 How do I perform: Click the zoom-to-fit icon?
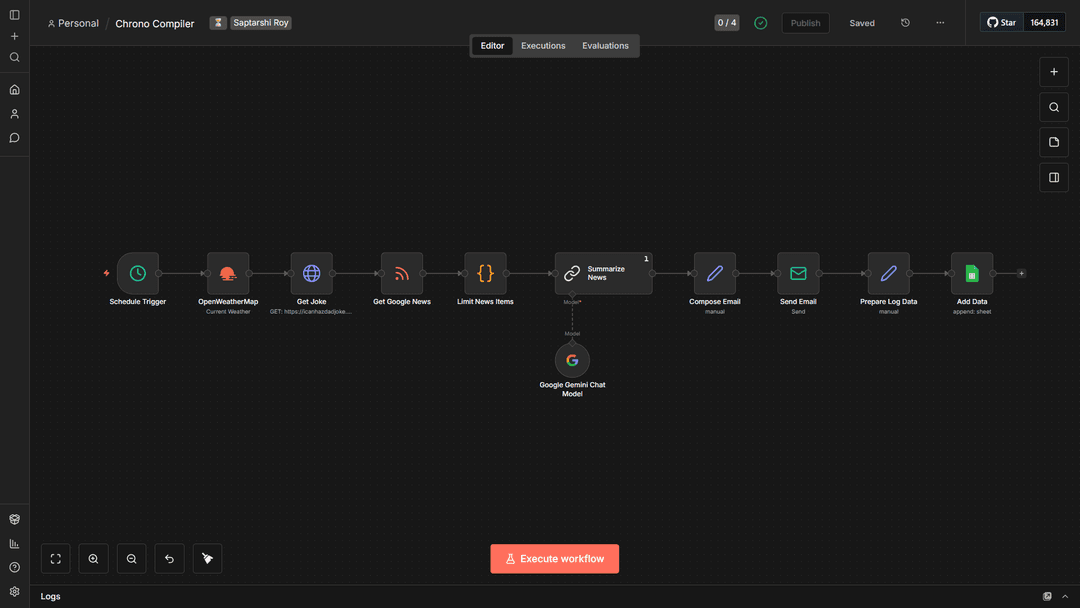[55, 558]
